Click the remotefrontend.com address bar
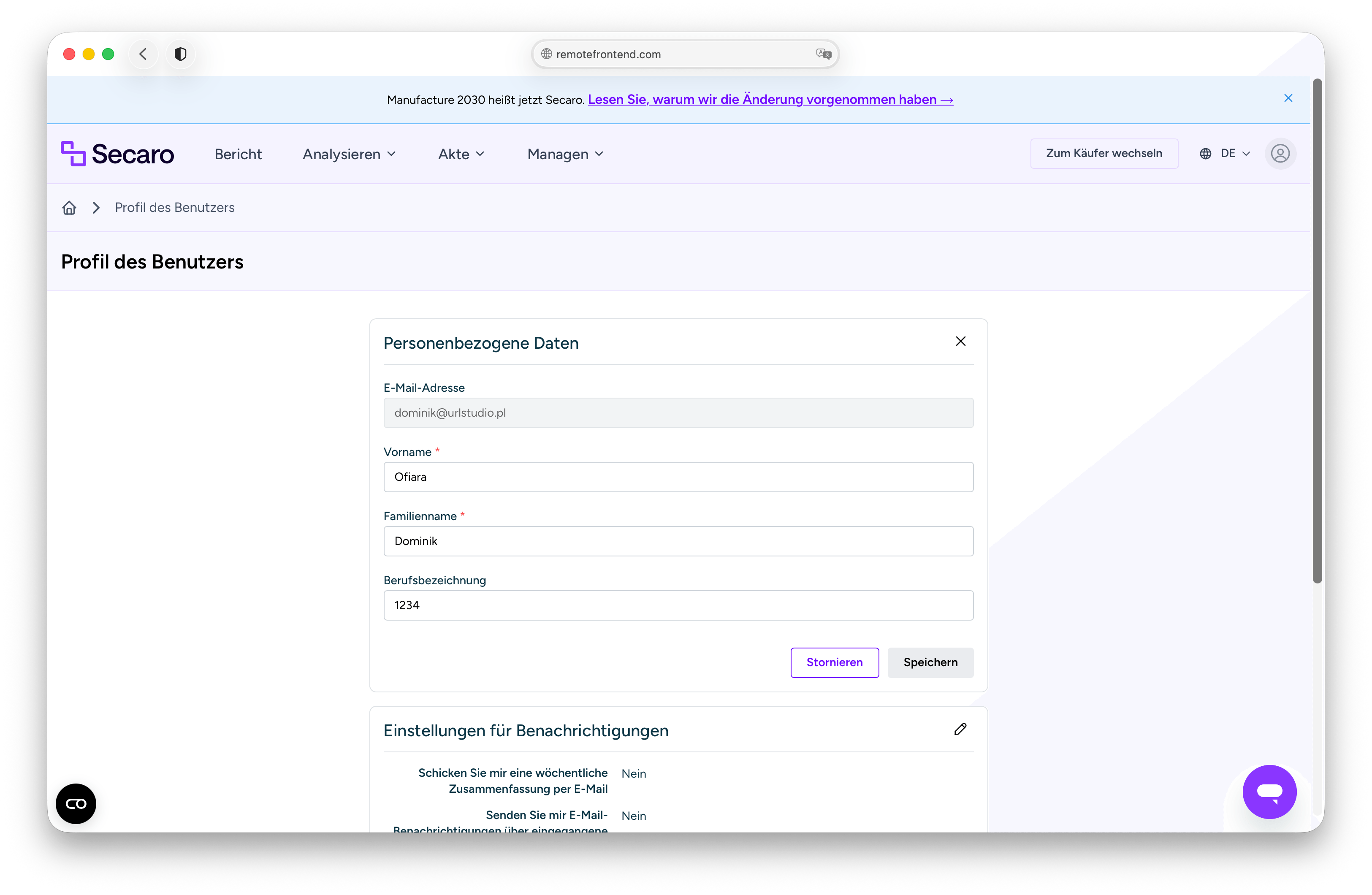The image size is (1372, 895). tap(685, 54)
